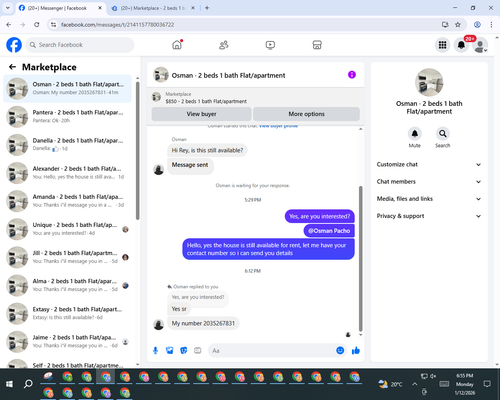Switch to the Marketplace browser tab
500x400 pixels.
(x=153, y=8)
